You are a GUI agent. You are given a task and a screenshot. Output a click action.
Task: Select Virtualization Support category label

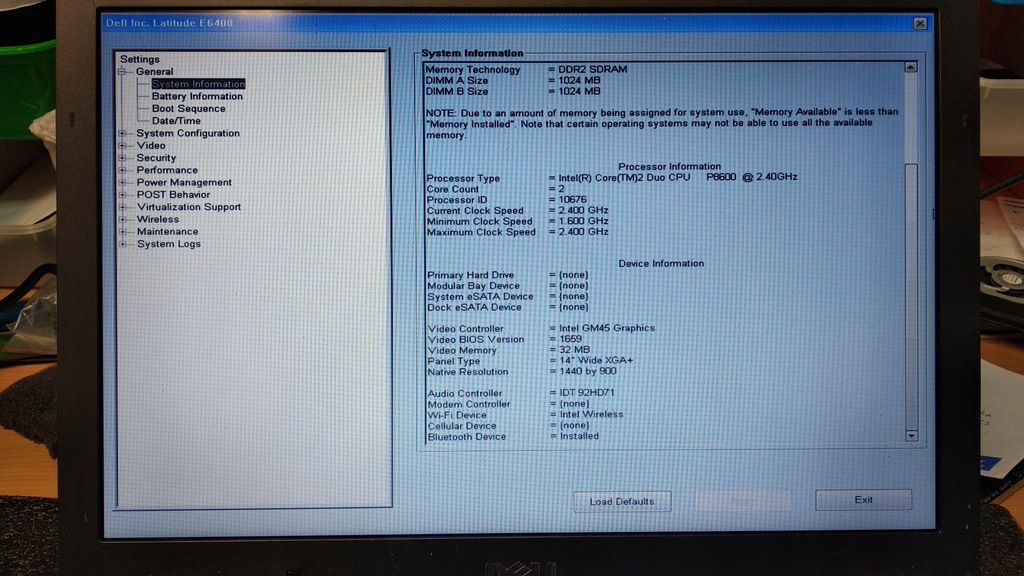point(189,207)
